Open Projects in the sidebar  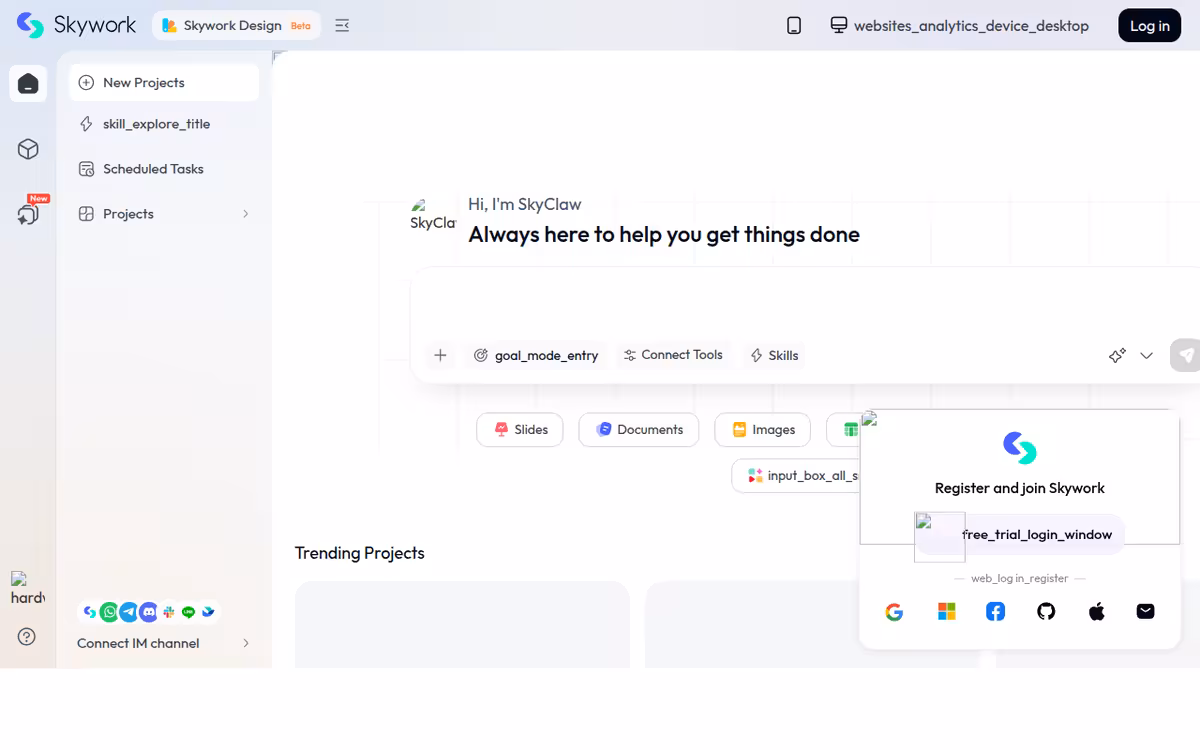click(x=164, y=214)
